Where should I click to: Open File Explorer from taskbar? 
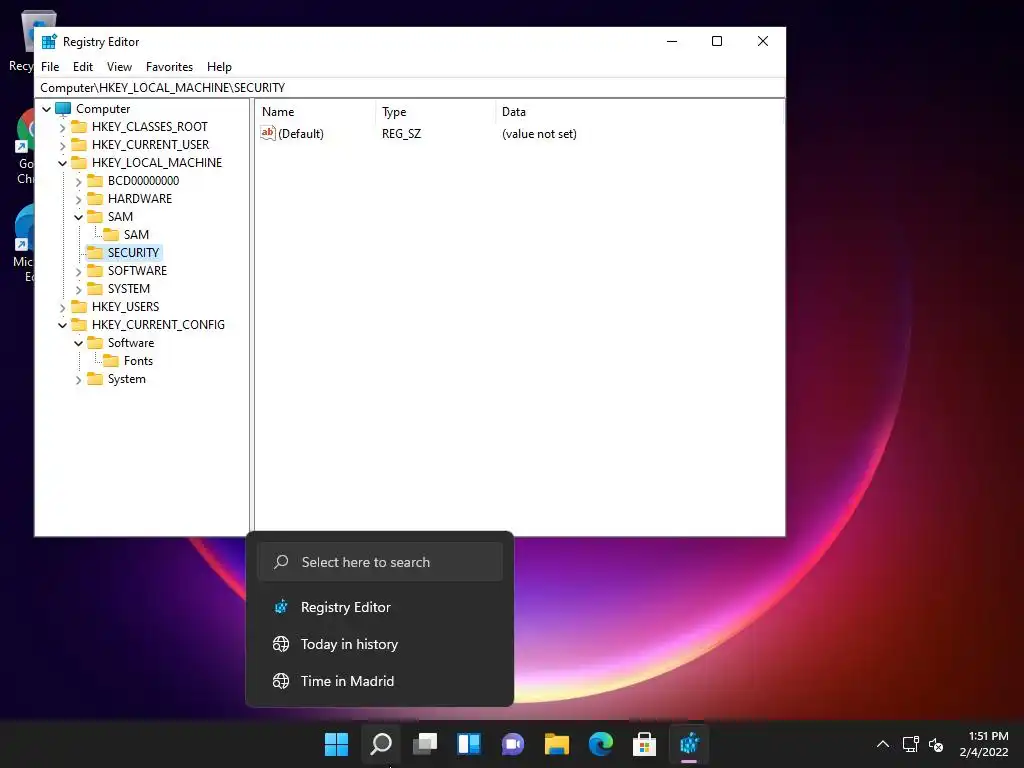point(556,744)
